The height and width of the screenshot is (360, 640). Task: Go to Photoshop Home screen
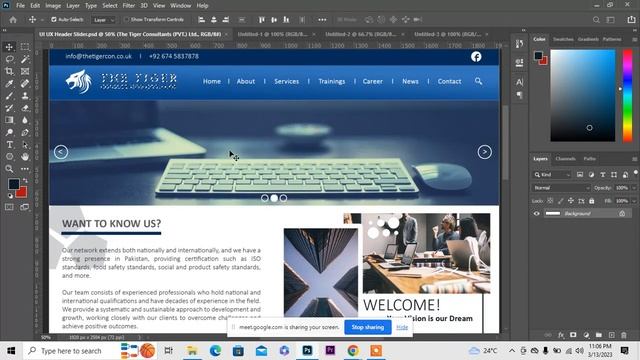pos(13,20)
